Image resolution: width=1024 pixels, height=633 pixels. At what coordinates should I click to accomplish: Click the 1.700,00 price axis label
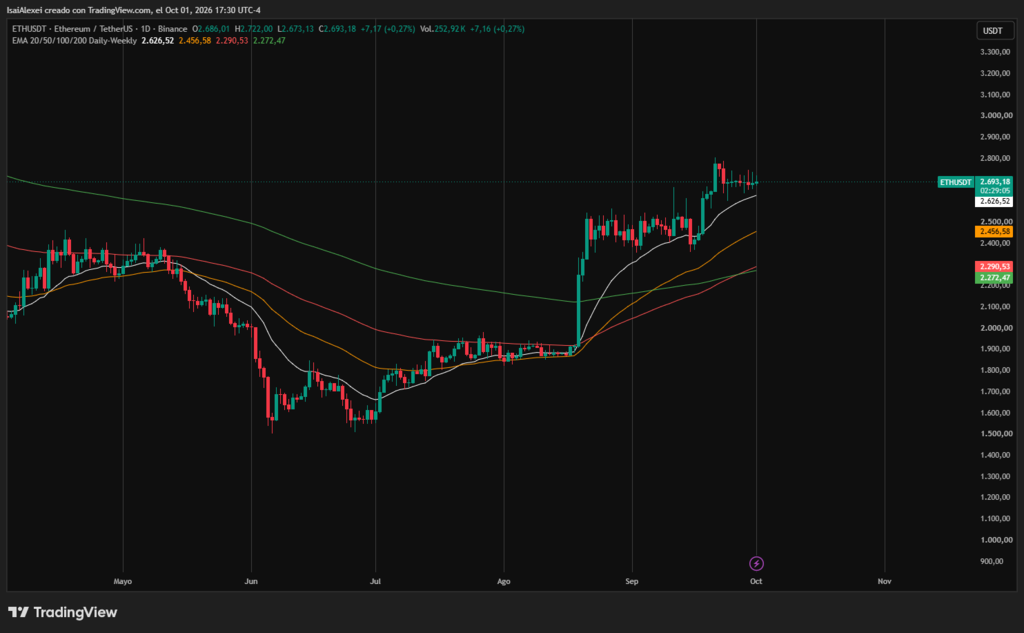(995, 391)
